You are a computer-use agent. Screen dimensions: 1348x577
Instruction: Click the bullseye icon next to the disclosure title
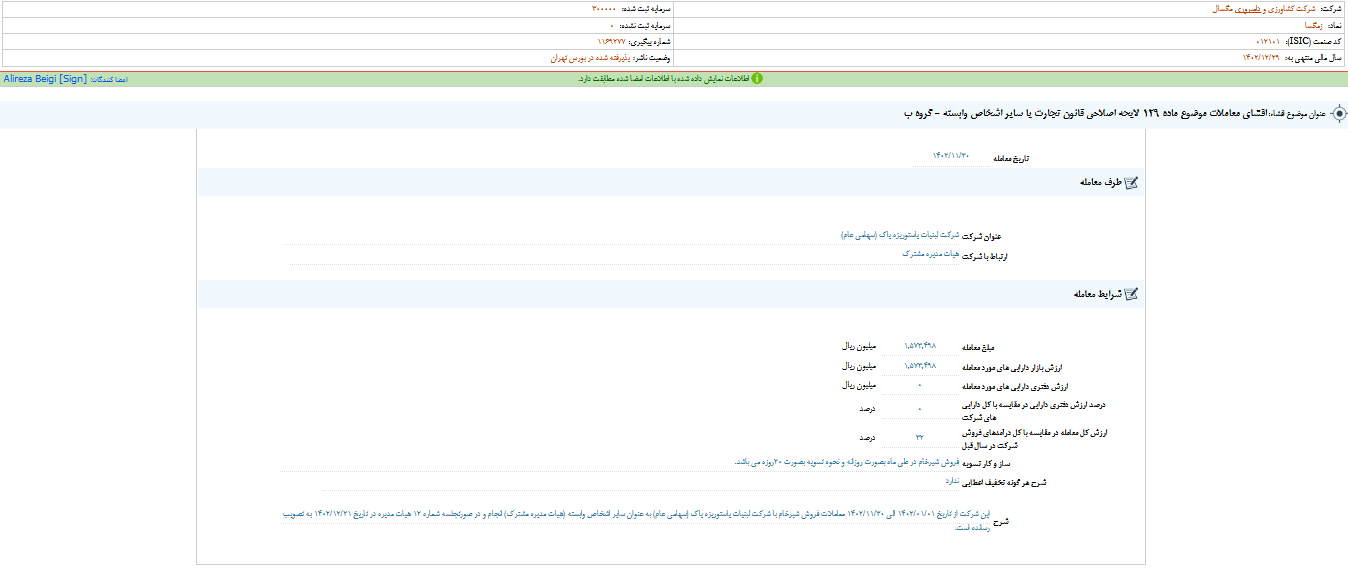coord(1337,114)
